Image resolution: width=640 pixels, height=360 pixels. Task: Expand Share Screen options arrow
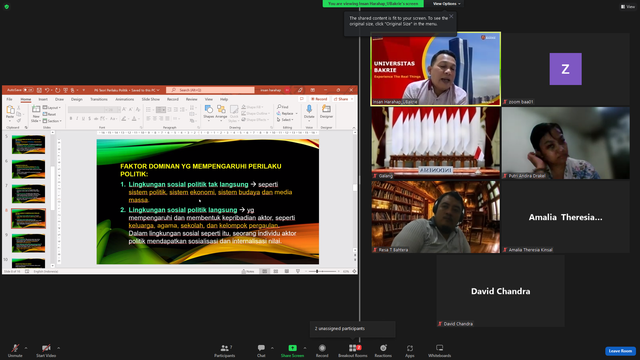[304, 348]
